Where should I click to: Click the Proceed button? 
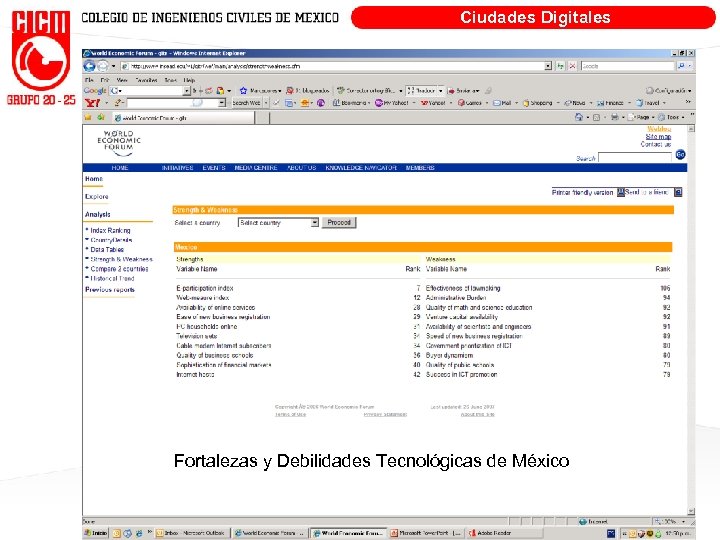[x=339, y=223]
